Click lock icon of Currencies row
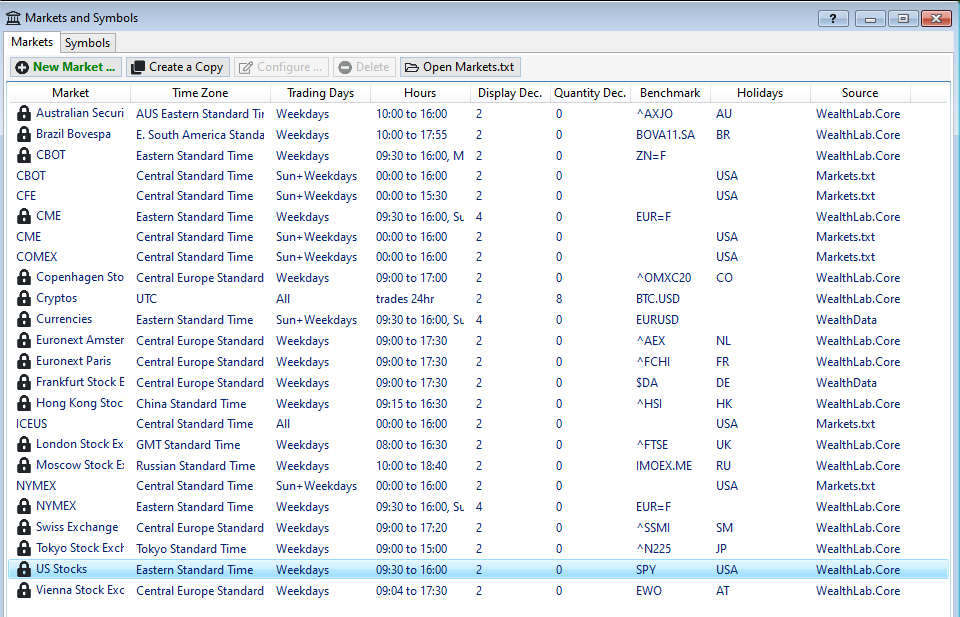 (x=23, y=320)
